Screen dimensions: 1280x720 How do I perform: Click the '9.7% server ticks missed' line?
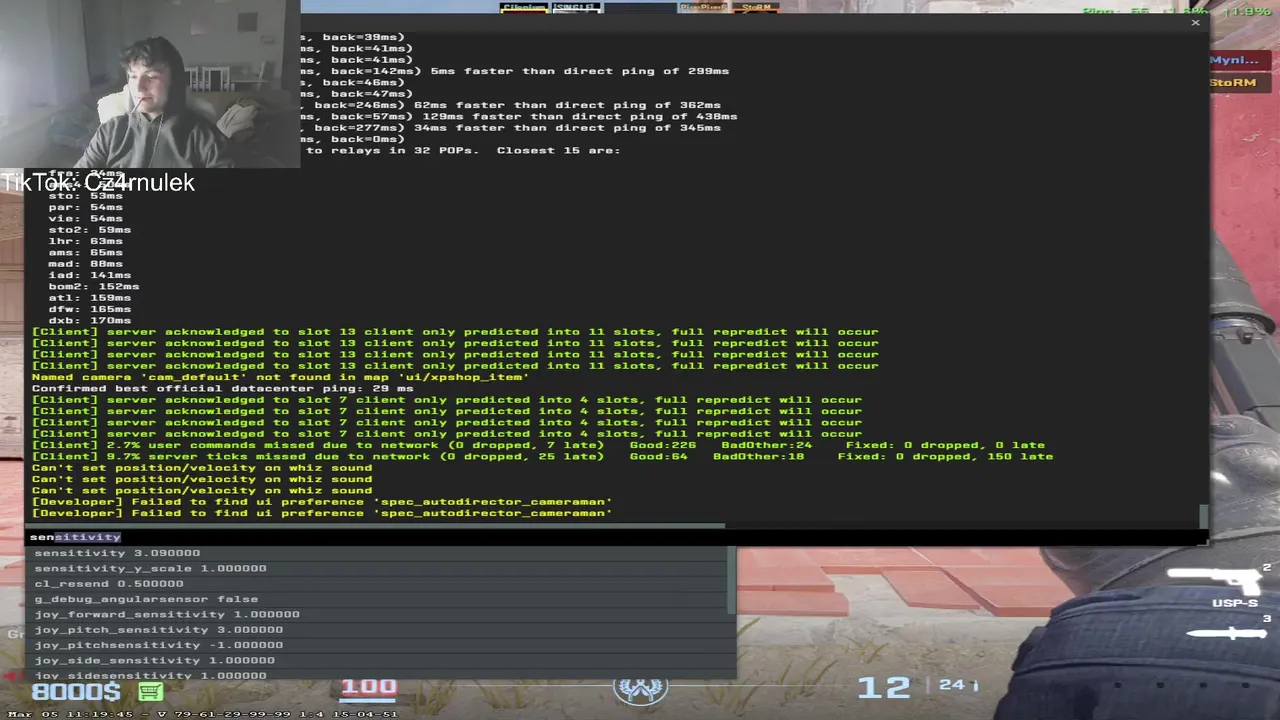[542, 456]
